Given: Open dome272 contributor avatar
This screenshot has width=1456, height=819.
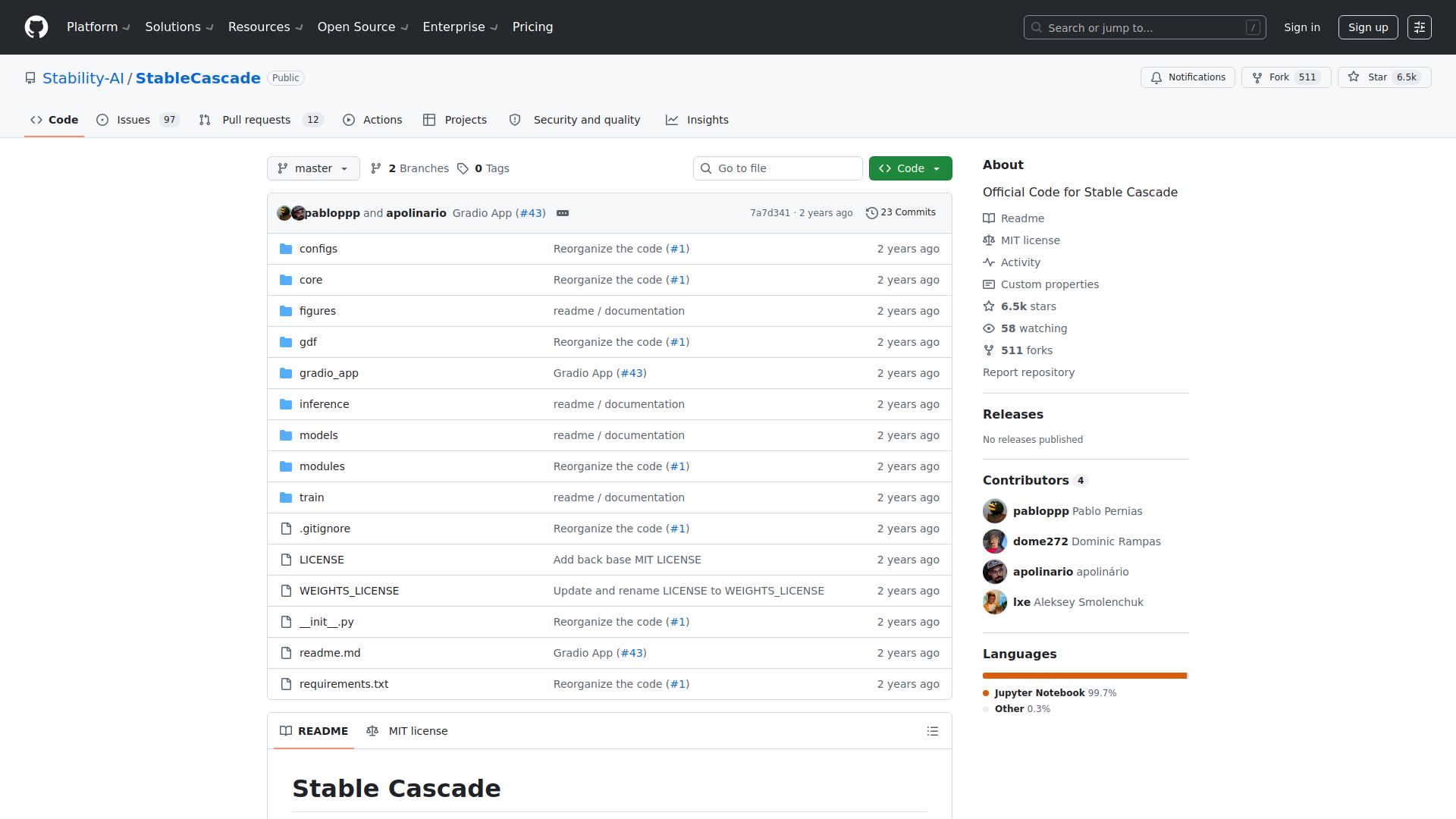Looking at the screenshot, I should [995, 541].
